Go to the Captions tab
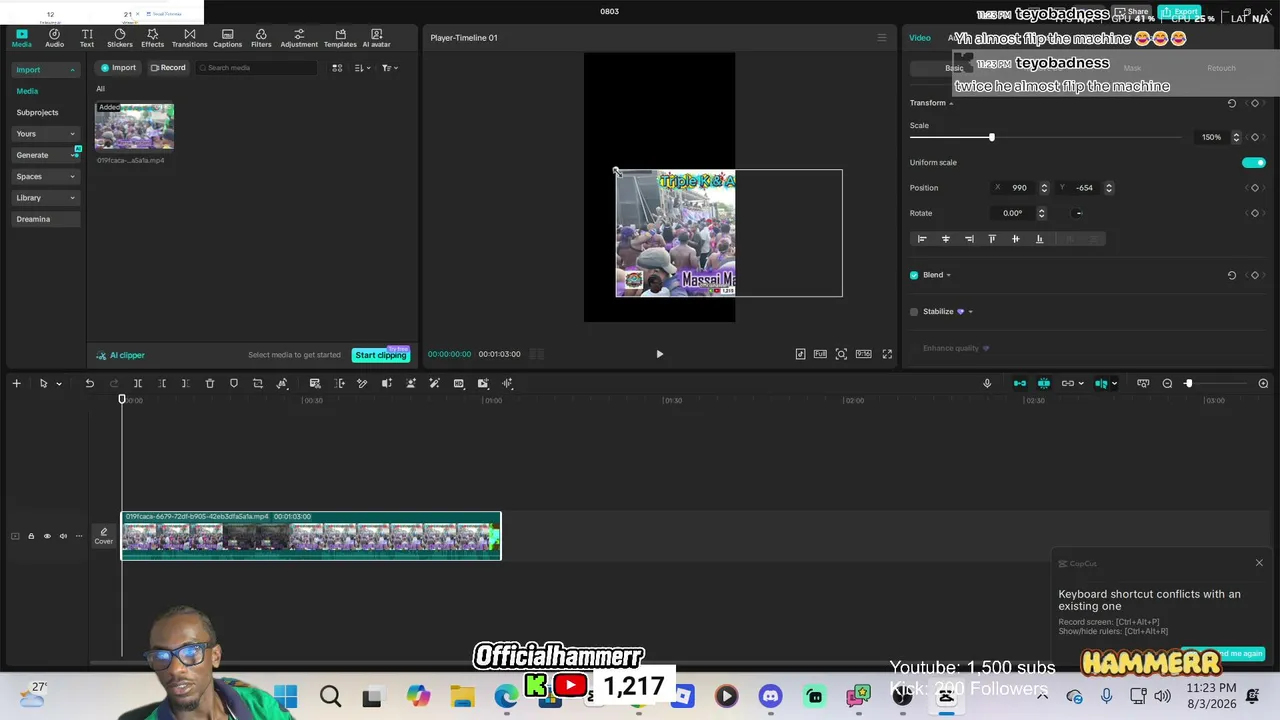This screenshot has height=720, width=1280. [227, 38]
